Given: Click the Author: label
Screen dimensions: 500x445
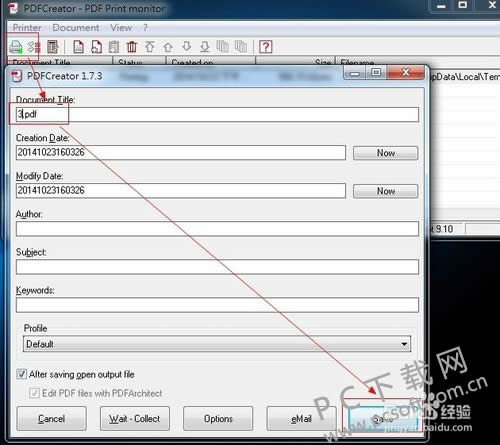Looking at the screenshot, I should point(29,214).
